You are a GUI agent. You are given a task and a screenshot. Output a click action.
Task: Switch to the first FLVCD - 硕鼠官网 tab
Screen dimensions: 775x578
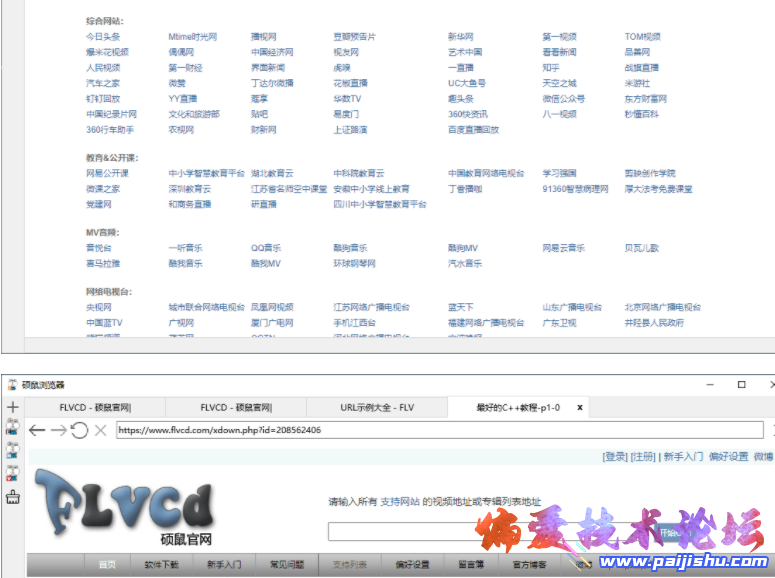point(95,407)
